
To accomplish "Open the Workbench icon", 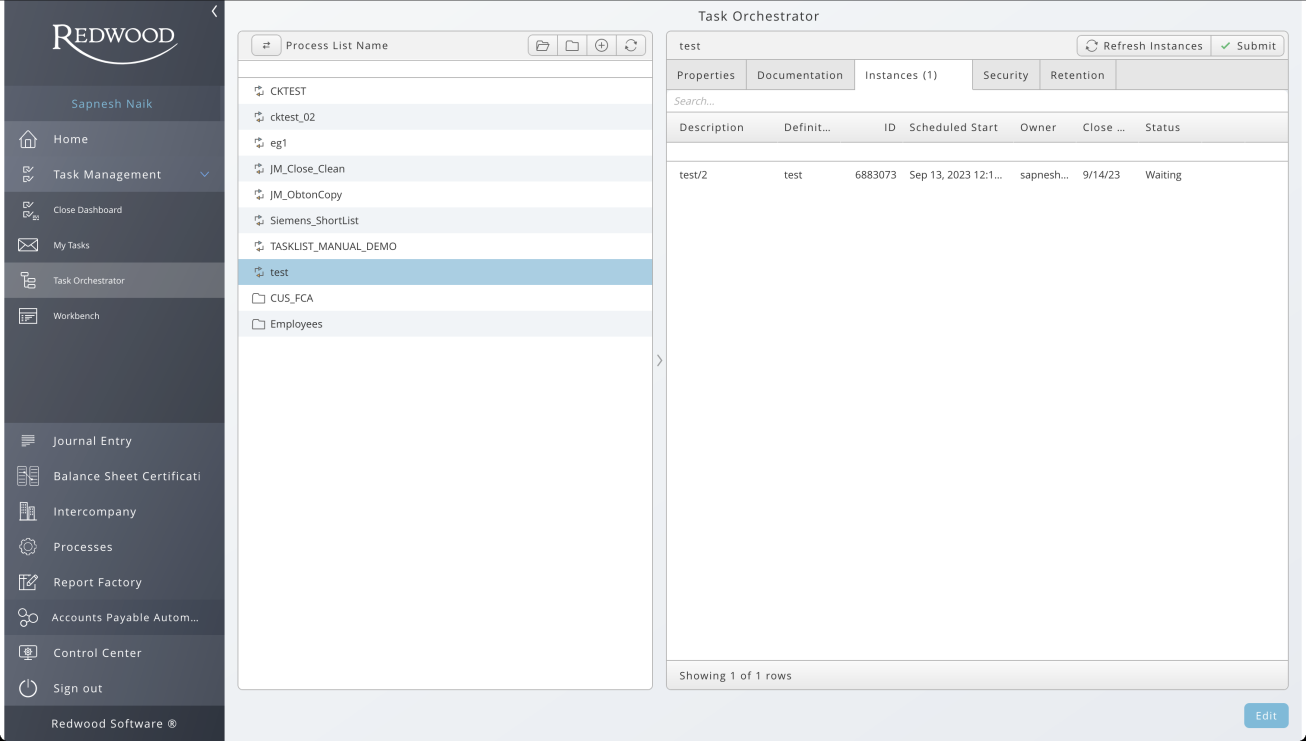I will pos(28,316).
